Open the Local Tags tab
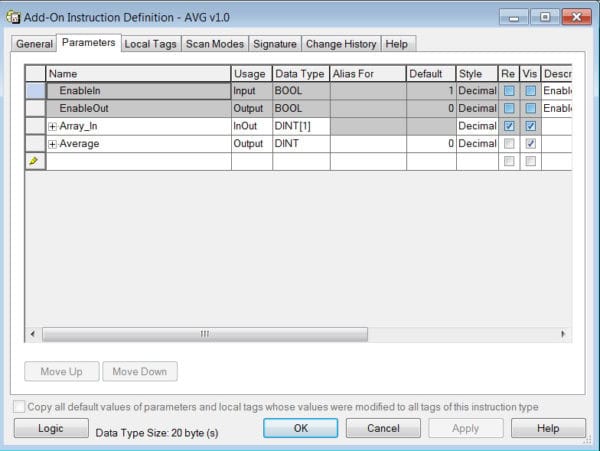Viewport: 600px width, 451px height. [151, 44]
